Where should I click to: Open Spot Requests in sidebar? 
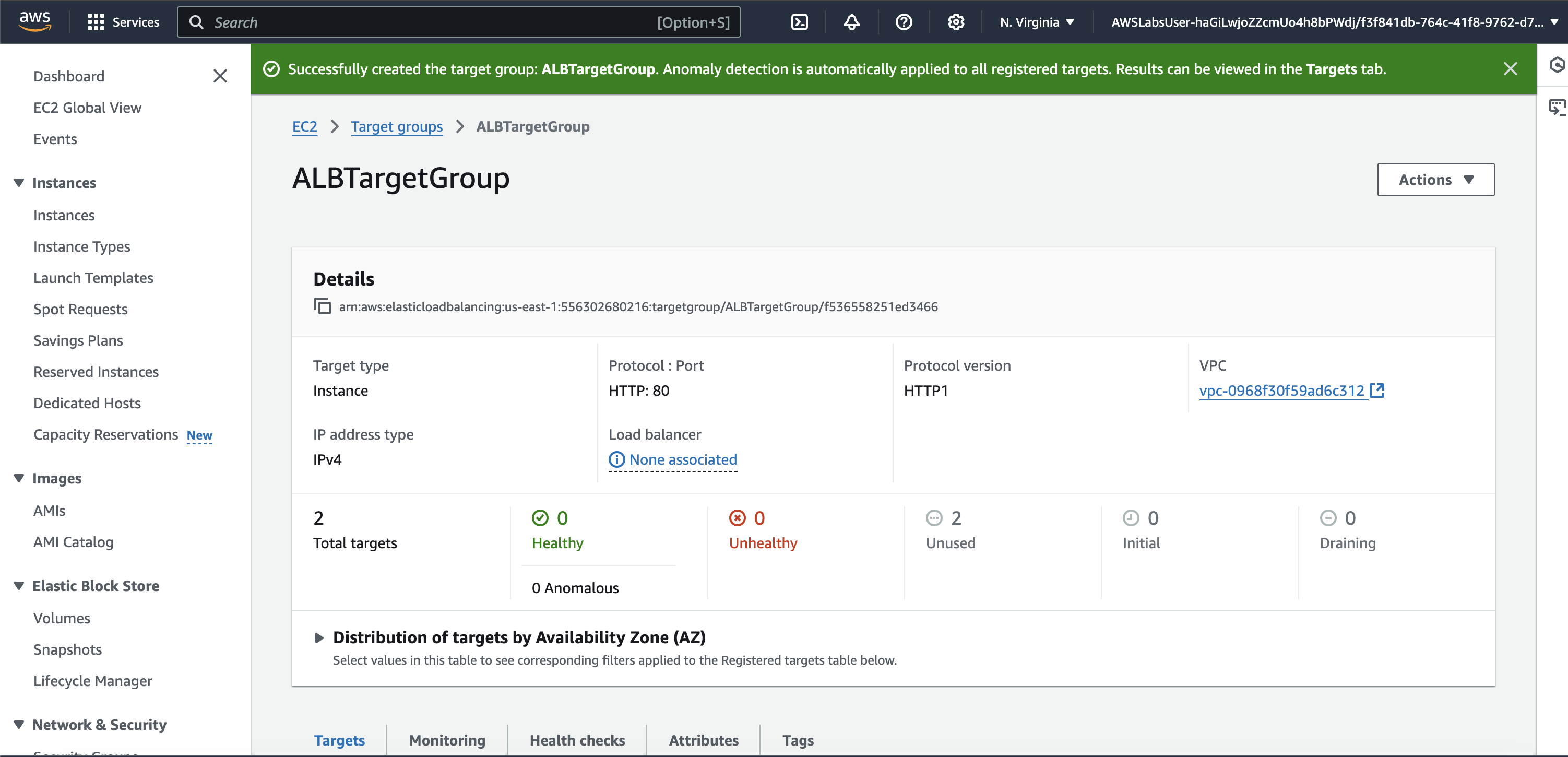pos(80,310)
